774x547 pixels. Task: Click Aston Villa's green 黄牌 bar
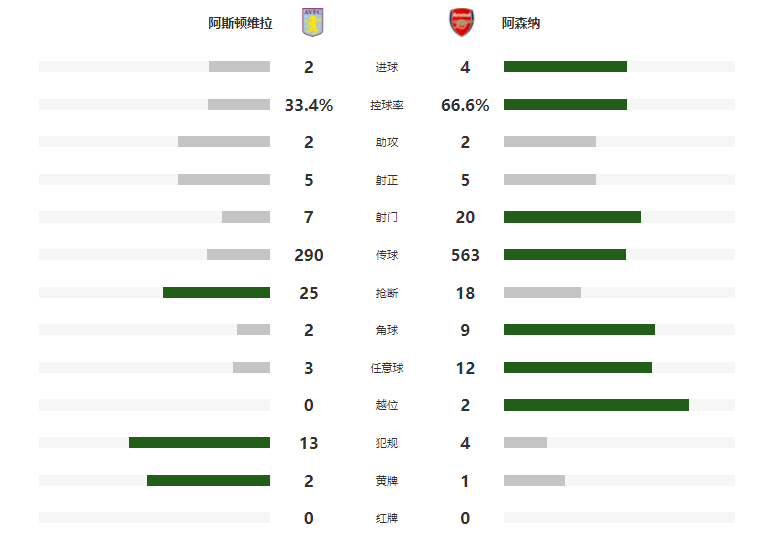click(x=208, y=480)
